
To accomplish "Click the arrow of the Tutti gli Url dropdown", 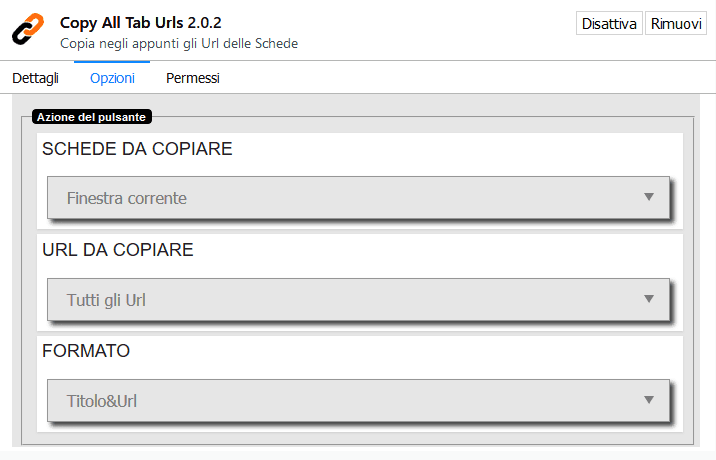I will [648, 299].
